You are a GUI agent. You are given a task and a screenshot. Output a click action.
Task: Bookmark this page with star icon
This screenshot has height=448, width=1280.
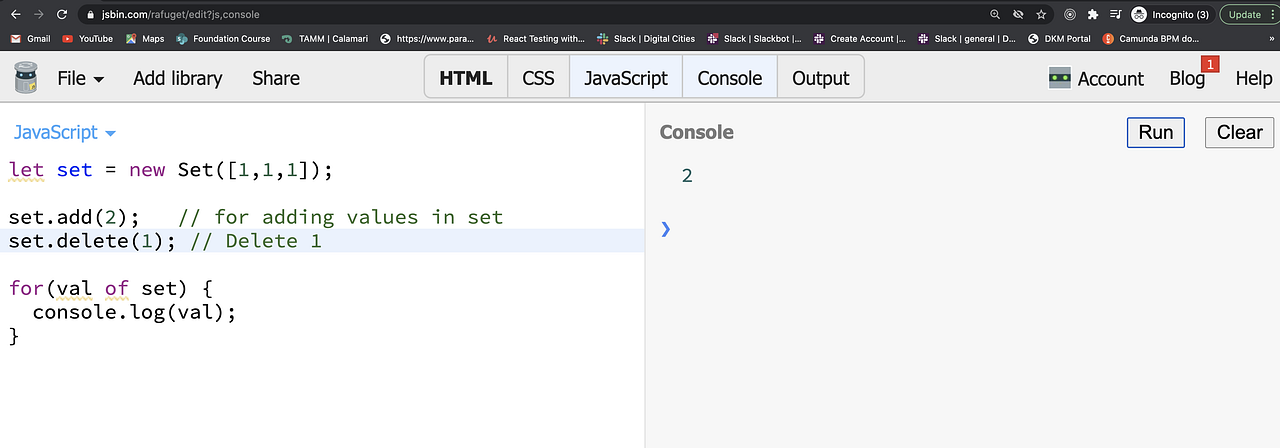click(x=1041, y=15)
